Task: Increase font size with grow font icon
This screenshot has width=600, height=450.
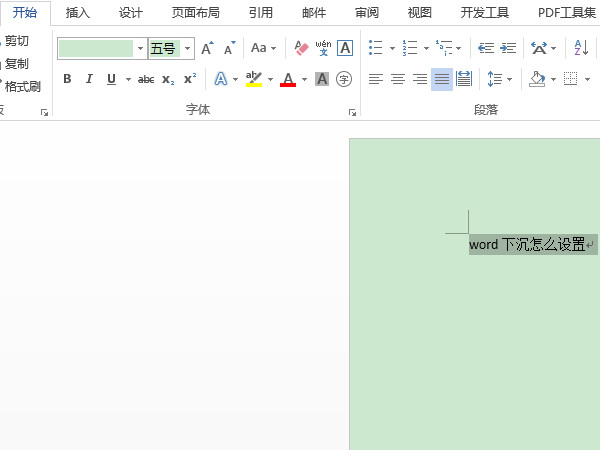Action: [207, 48]
